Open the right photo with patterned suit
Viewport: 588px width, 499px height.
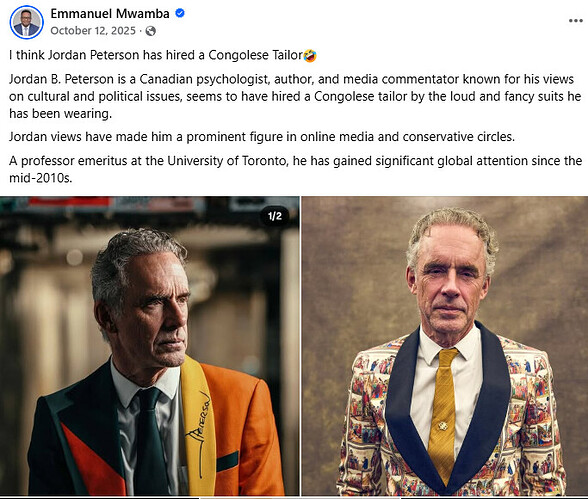(x=445, y=346)
